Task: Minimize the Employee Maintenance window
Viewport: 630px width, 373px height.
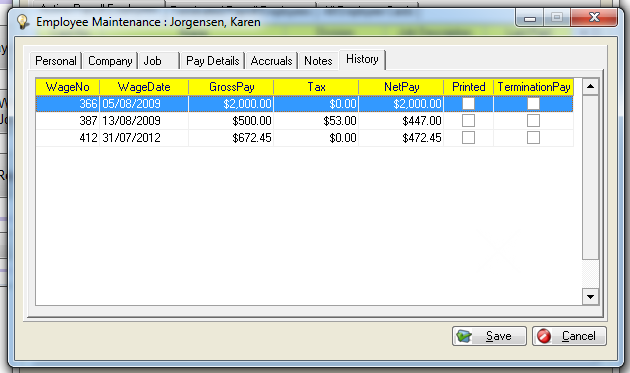Action: pos(530,18)
